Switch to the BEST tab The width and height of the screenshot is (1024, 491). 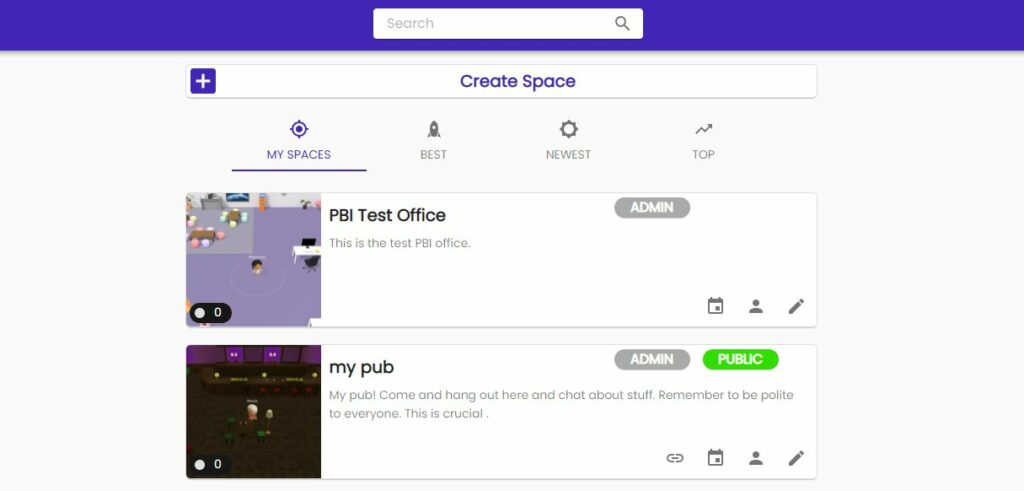pyautogui.click(x=434, y=142)
